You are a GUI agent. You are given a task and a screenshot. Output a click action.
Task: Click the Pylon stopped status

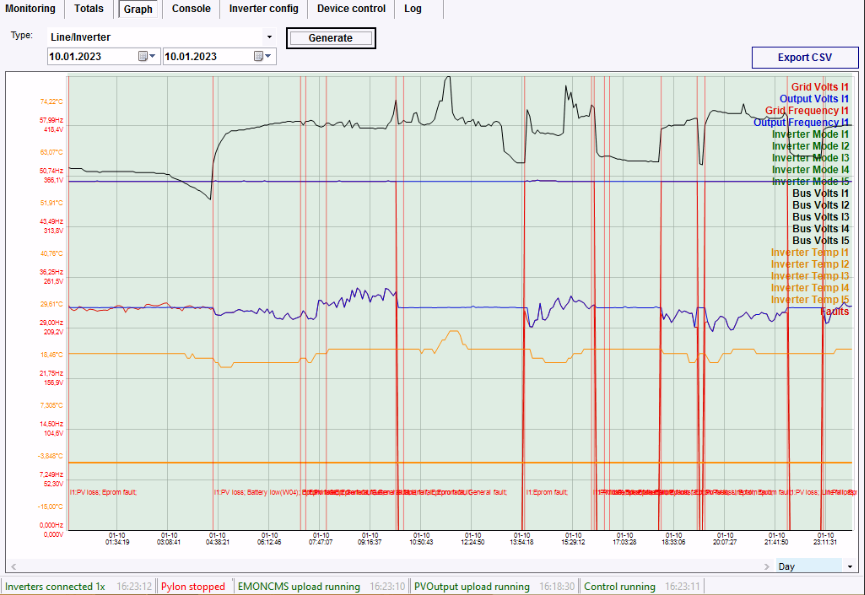pyautogui.click(x=193, y=586)
